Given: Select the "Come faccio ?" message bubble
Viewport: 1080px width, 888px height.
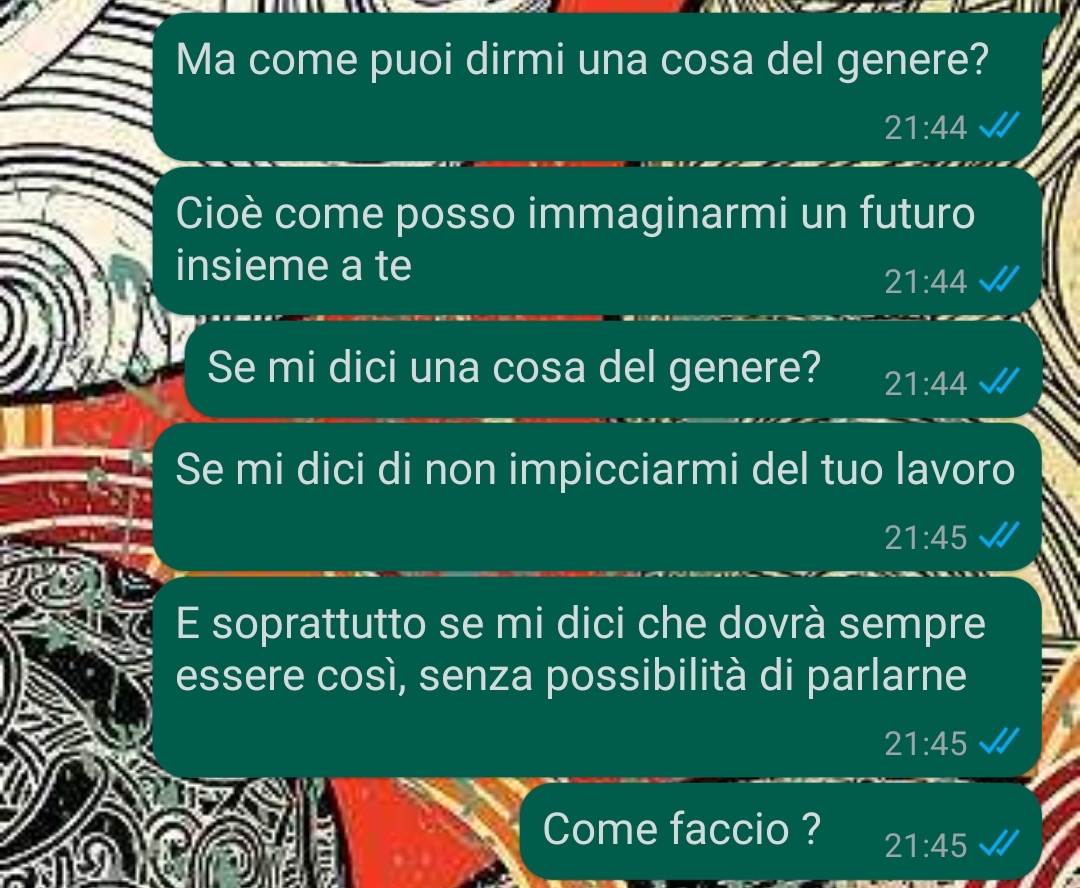Looking at the screenshot, I should point(780,831).
